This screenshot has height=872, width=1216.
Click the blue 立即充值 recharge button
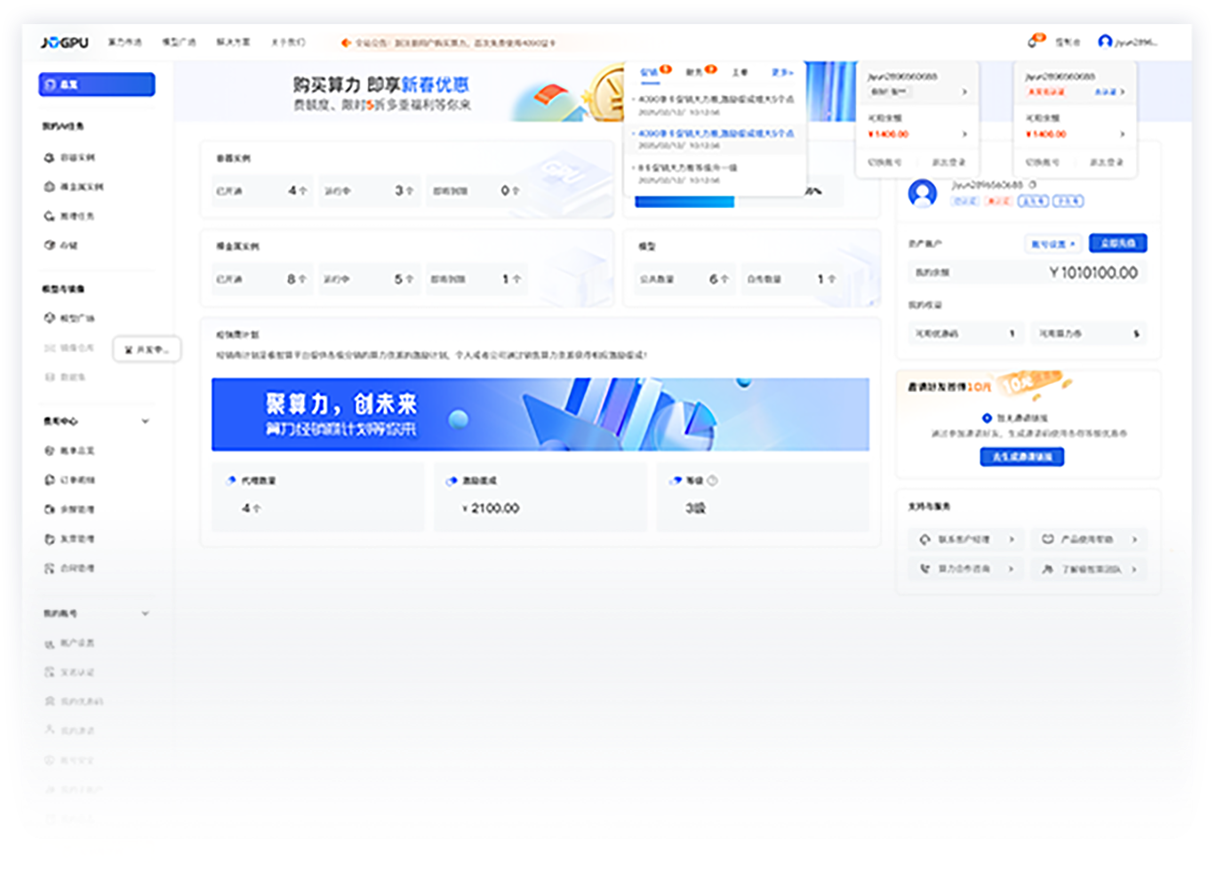[x=1117, y=243]
